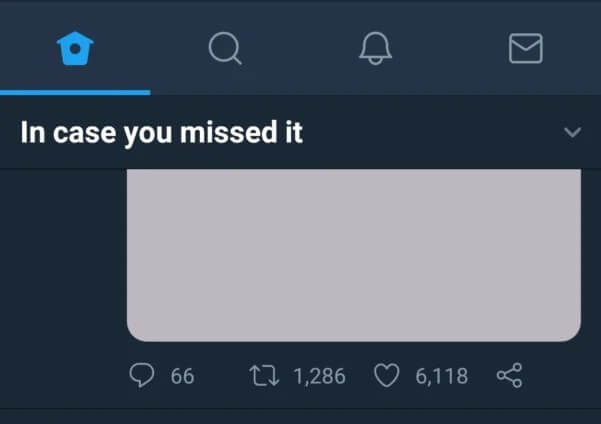Tap the reply speech bubble icon

pyautogui.click(x=142, y=375)
